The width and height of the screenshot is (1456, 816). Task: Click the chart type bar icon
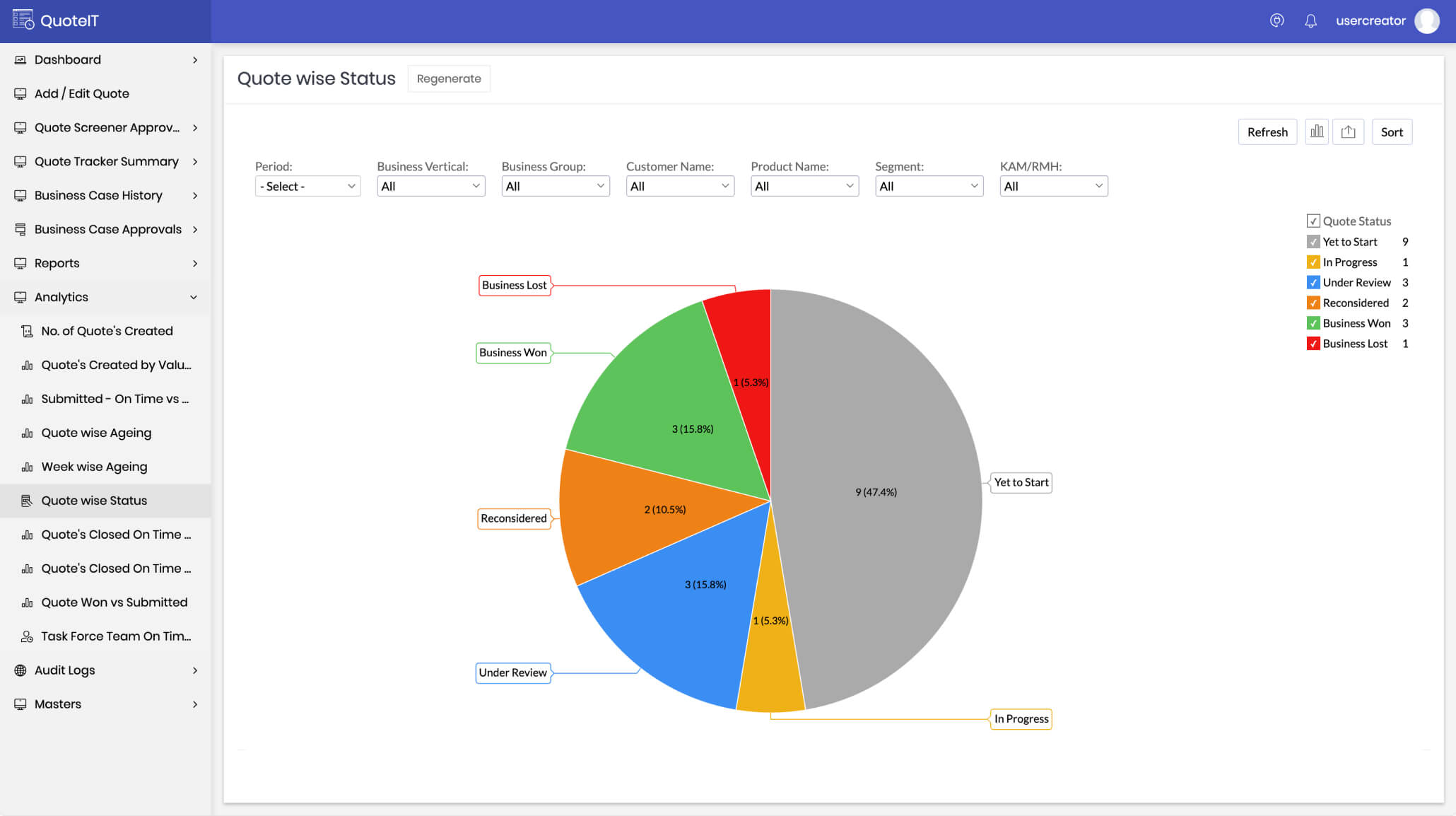1316,132
